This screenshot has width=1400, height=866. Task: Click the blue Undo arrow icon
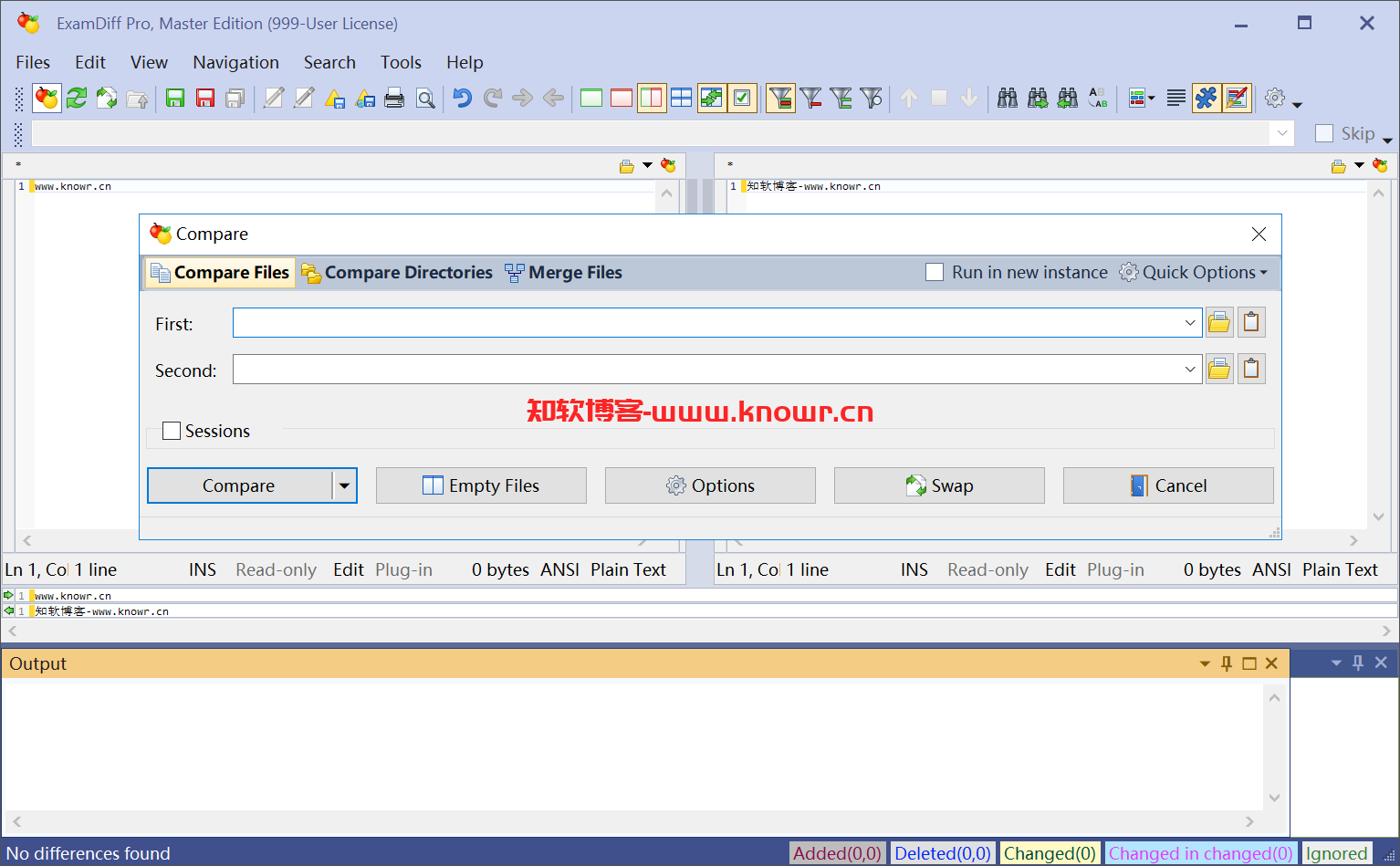(463, 98)
